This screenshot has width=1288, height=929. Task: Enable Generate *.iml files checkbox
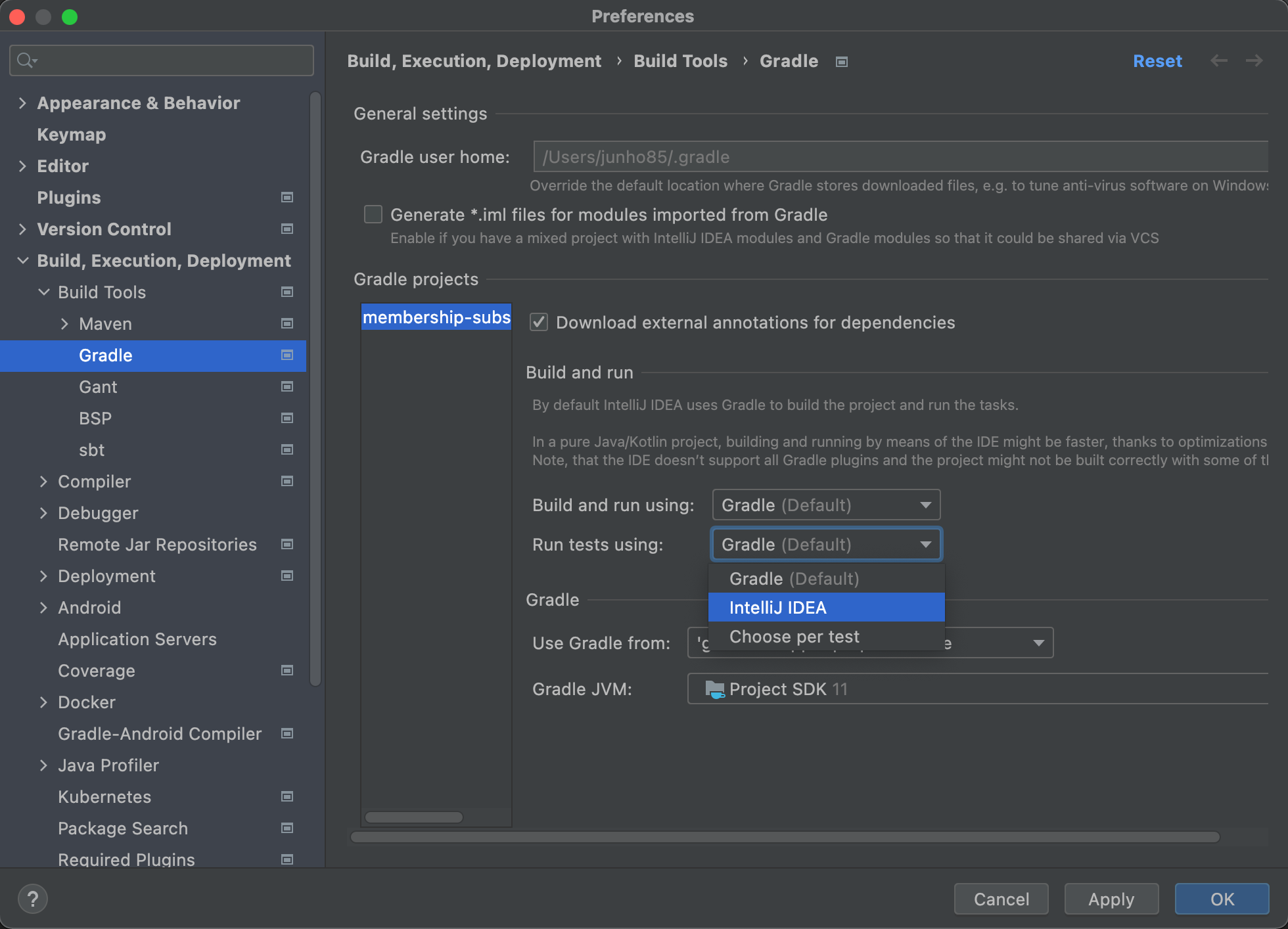click(x=373, y=215)
